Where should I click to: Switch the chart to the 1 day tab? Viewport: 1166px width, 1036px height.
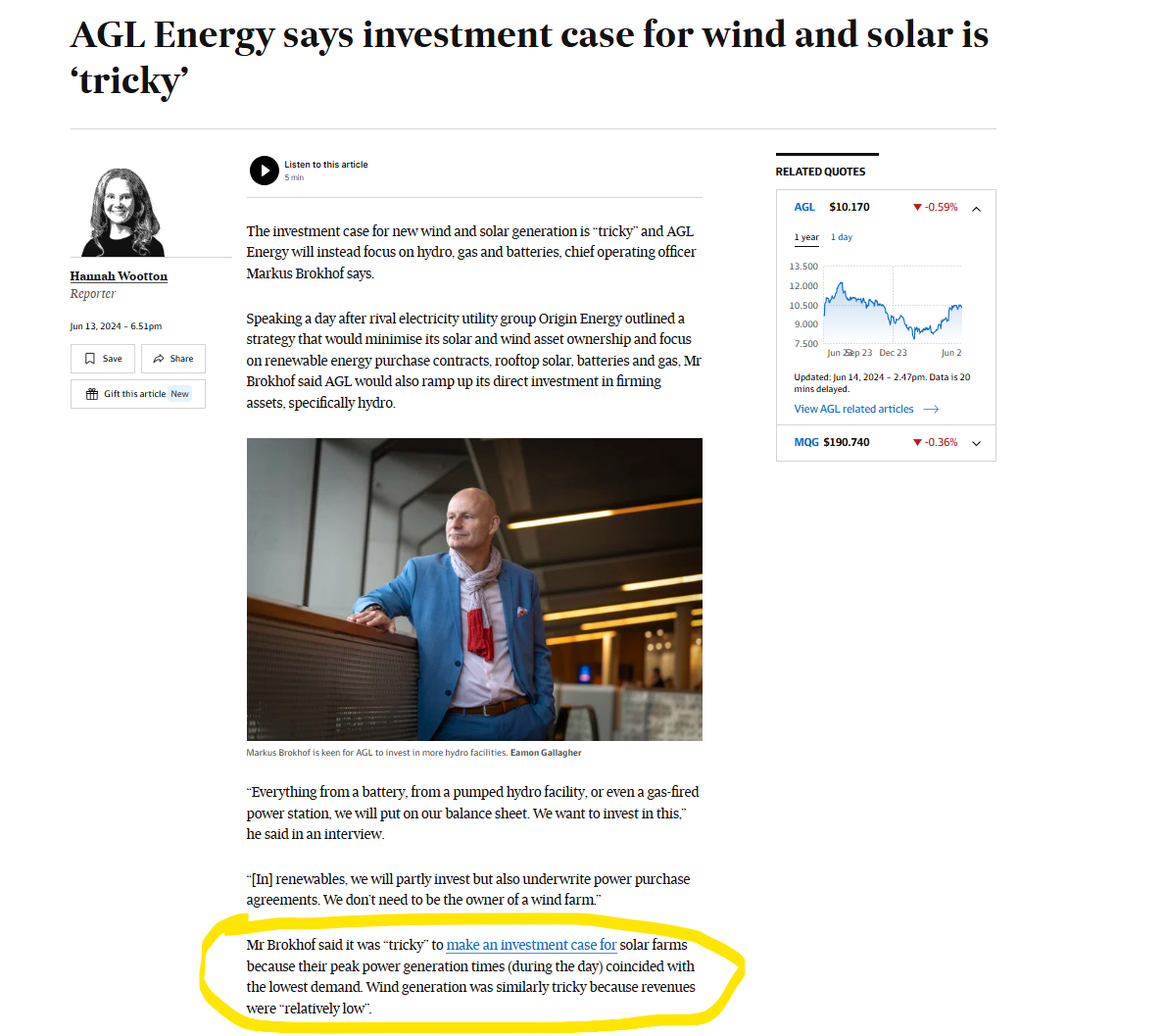point(841,237)
